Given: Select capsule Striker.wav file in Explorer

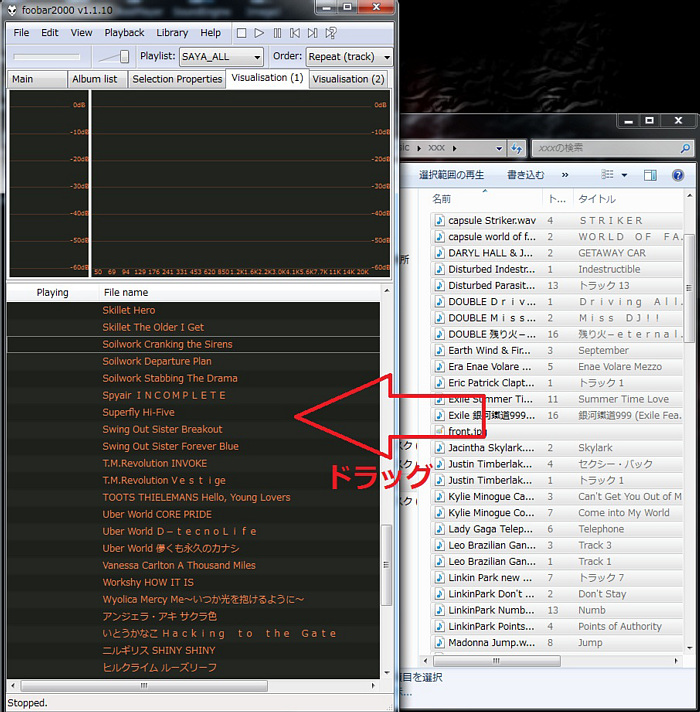Looking at the screenshot, I should 556,220.
